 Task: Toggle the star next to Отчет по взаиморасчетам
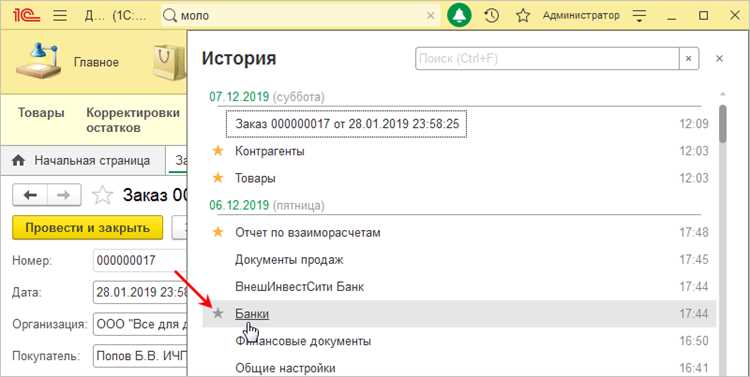coord(218,233)
